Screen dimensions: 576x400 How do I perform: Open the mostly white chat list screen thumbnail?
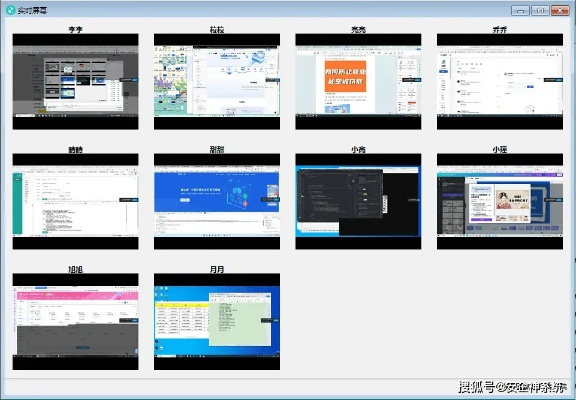pyautogui.click(x=500, y=82)
